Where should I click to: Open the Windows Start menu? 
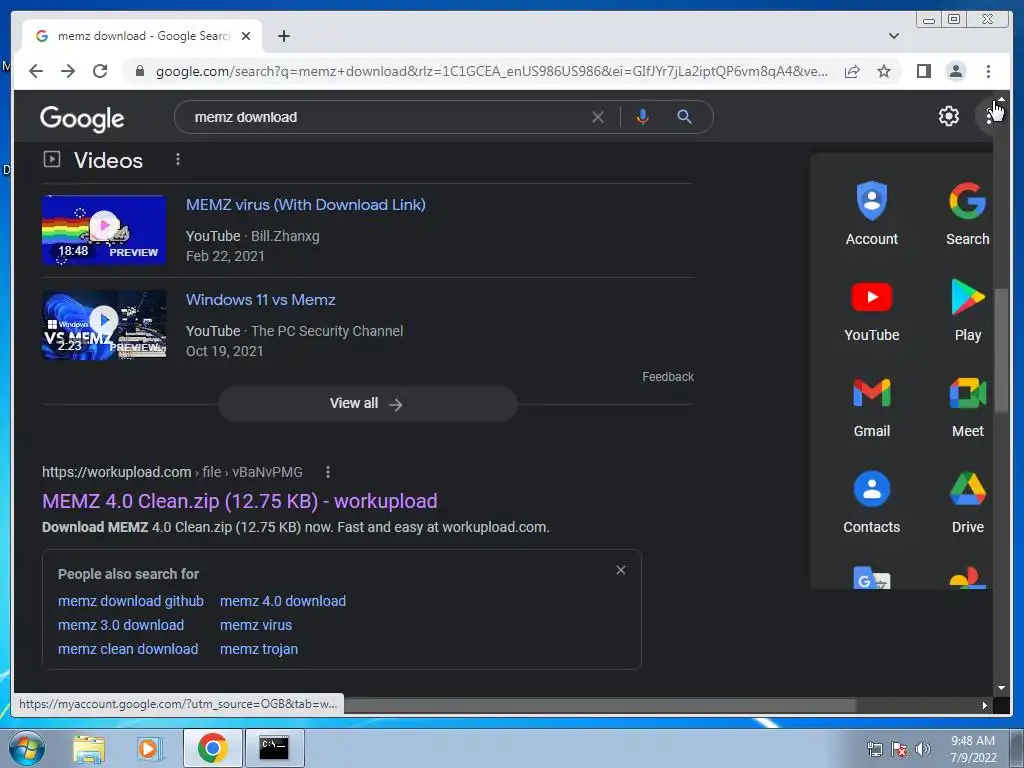click(x=26, y=748)
